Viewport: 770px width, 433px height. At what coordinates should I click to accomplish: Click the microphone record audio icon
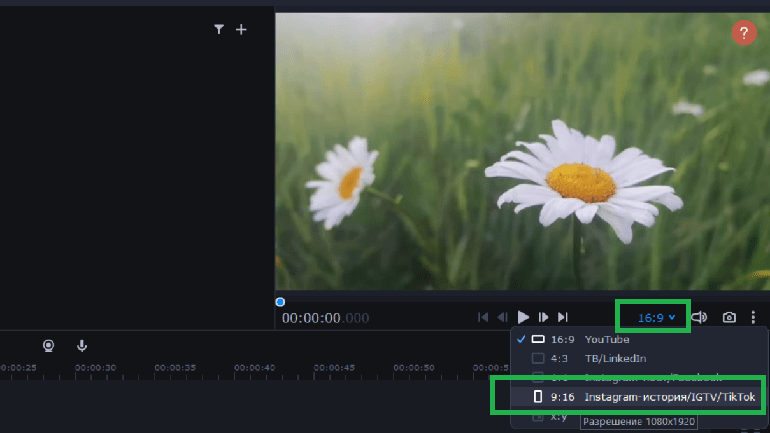coord(82,346)
